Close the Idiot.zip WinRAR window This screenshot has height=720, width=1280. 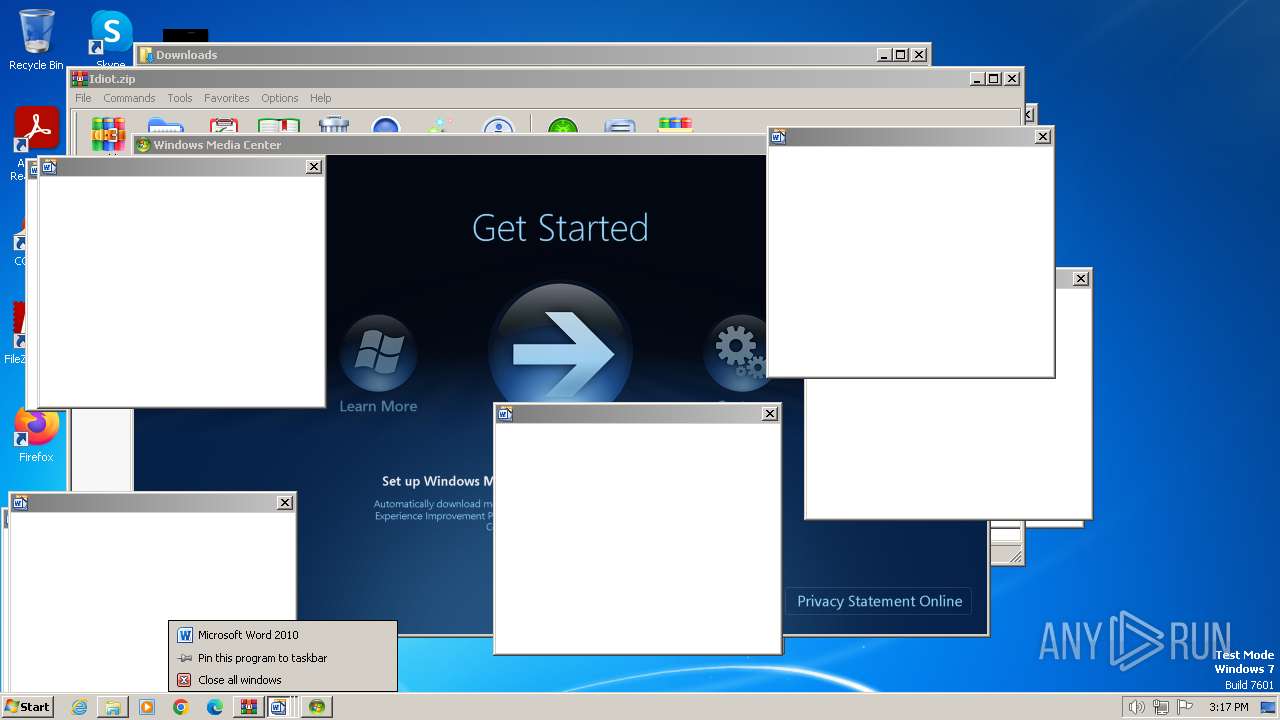pyautogui.click(x=1012, y=79)
